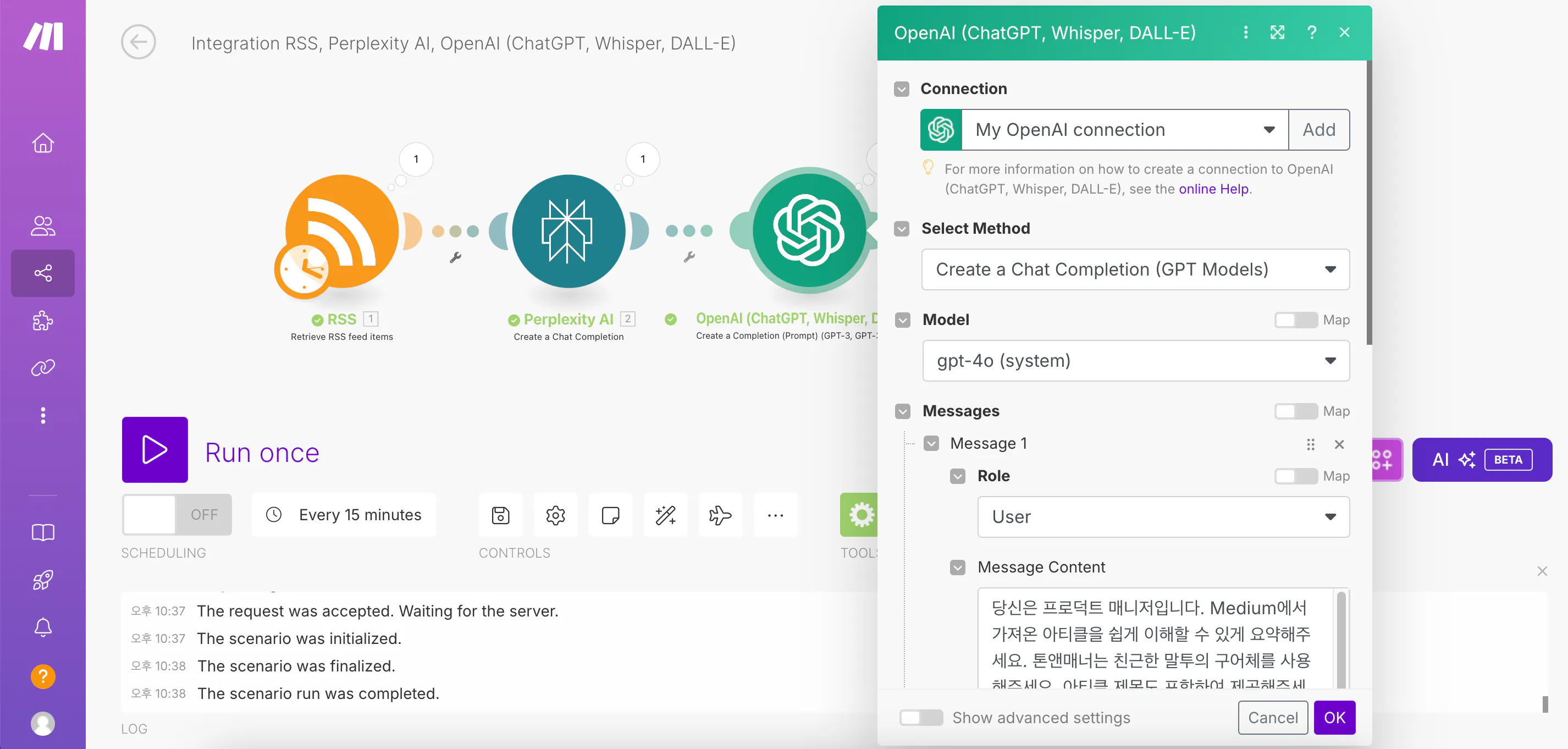The width and height of the screenshot is (1568, 749).
Task: Open the user profile avatar
Action: [43, 723]
